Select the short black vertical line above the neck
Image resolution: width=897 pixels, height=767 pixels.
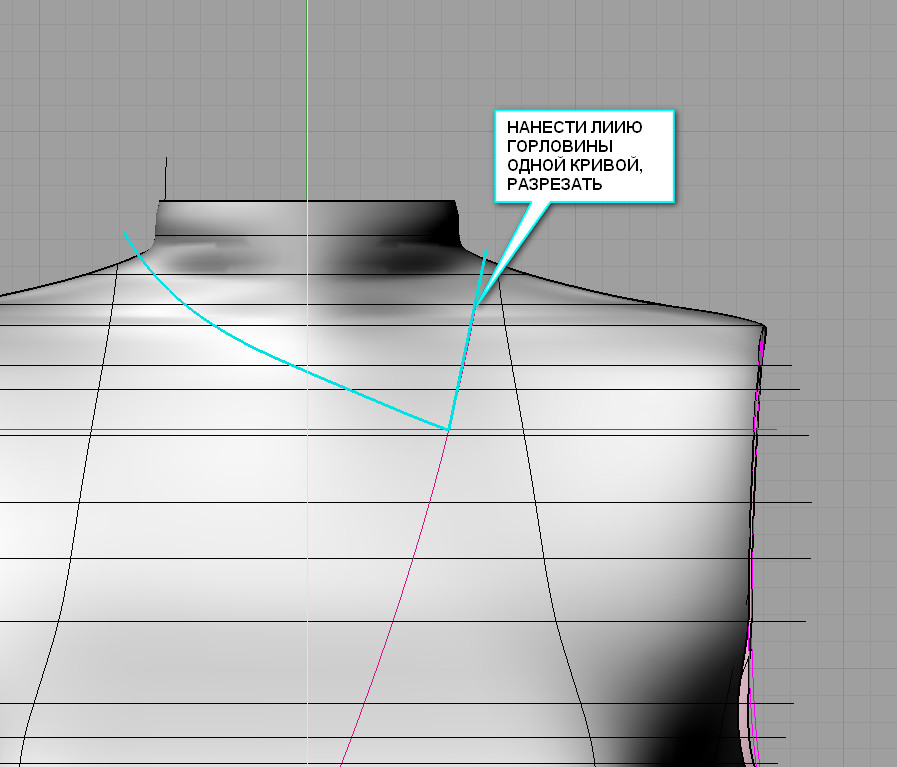click(166, 178)
